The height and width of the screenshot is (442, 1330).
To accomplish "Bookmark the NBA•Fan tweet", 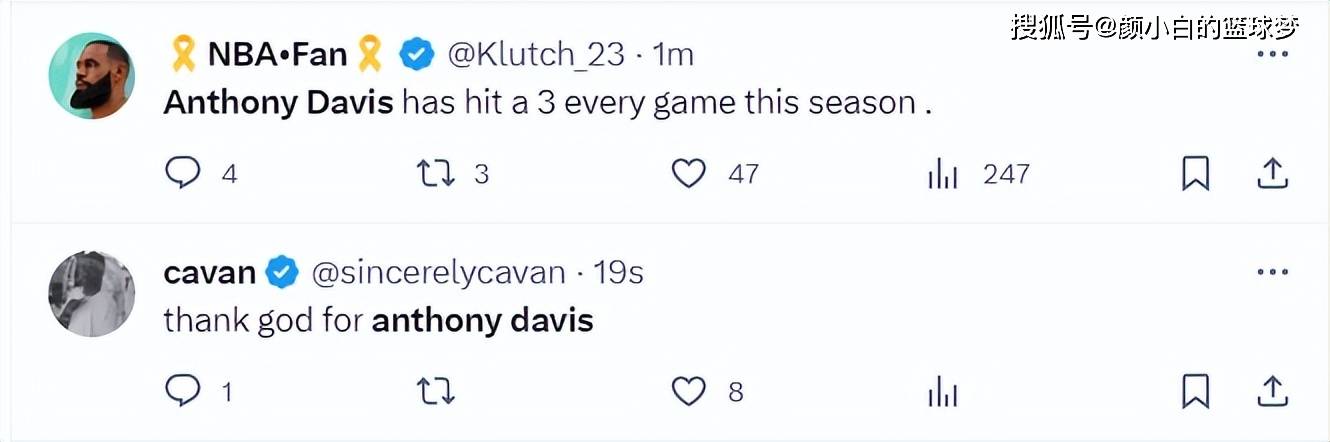I will [1196, 174].
